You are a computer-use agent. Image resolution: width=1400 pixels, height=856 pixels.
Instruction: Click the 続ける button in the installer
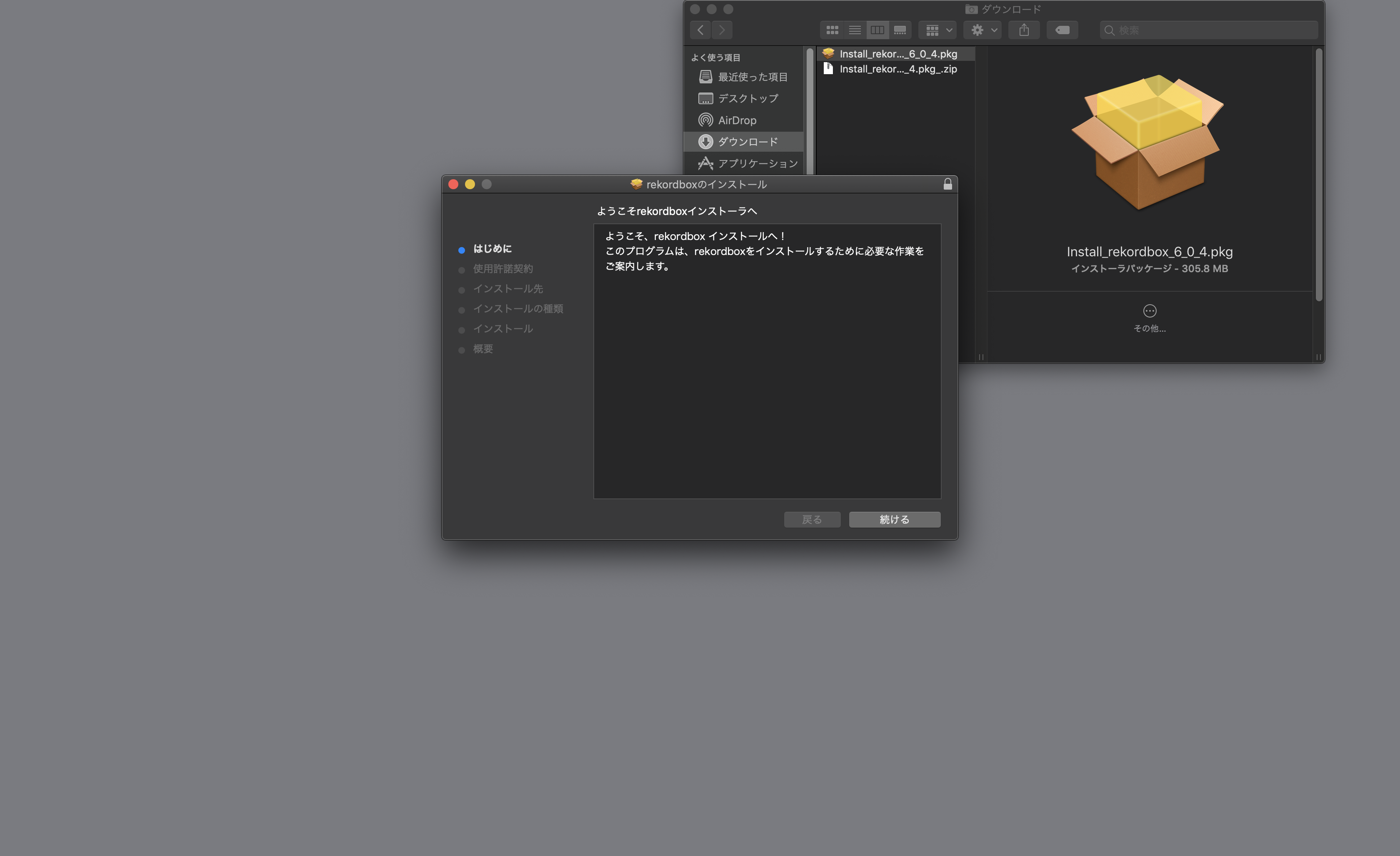(x=894, y=520)
